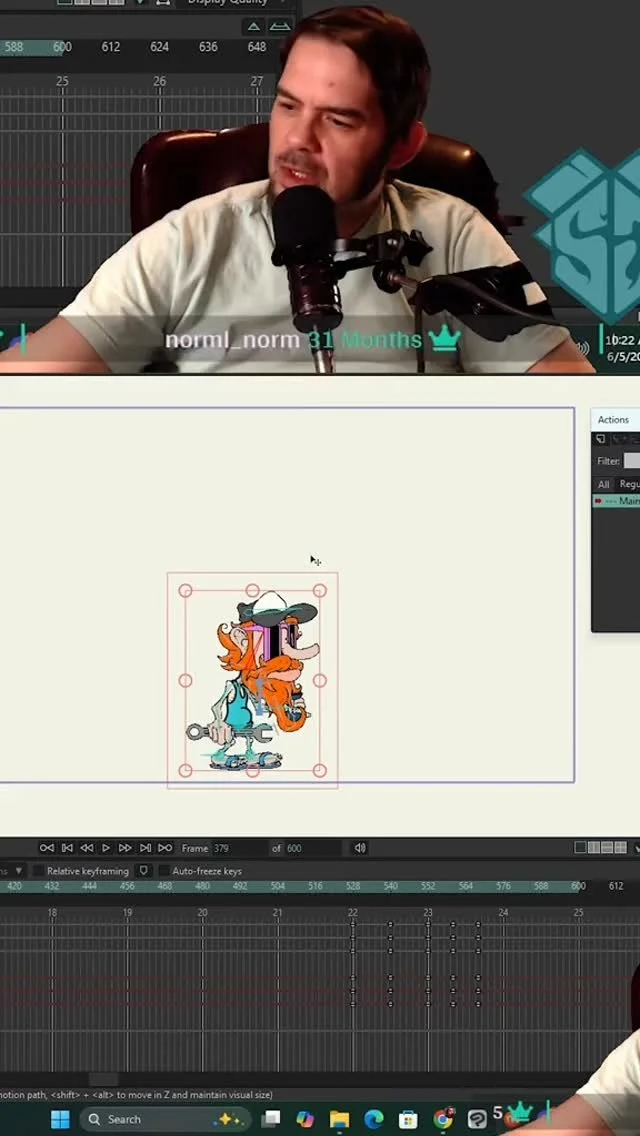Jump to the animation end button
The height and width of the screenshot is (1136, 640).
(x=165, y=848)
